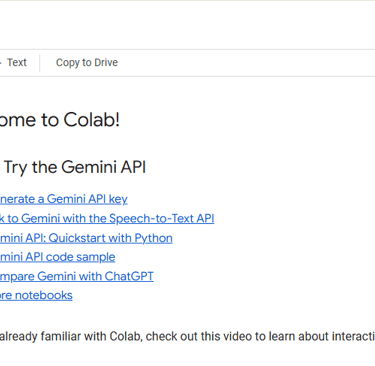Add a new Text cell
This screenshot has height=366, width=375.
[x=13, y=63]
